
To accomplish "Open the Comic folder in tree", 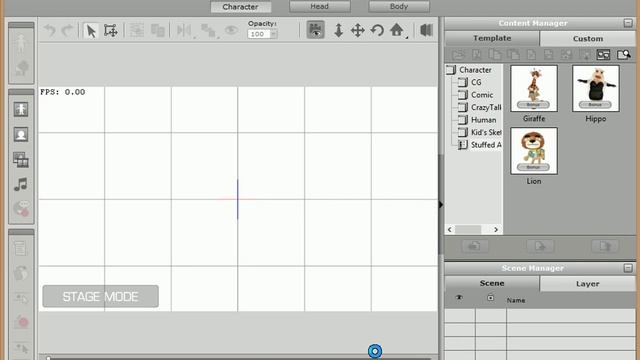I will click(482, 95).
